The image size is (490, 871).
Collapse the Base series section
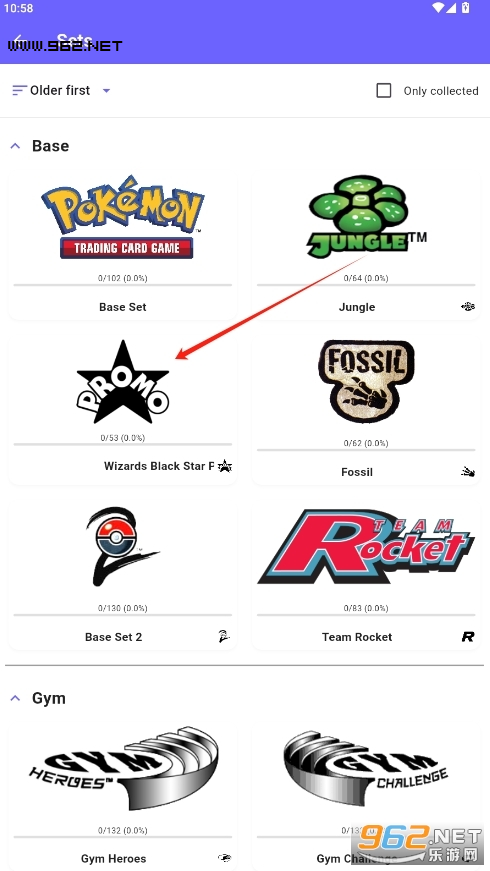(16, 146)
